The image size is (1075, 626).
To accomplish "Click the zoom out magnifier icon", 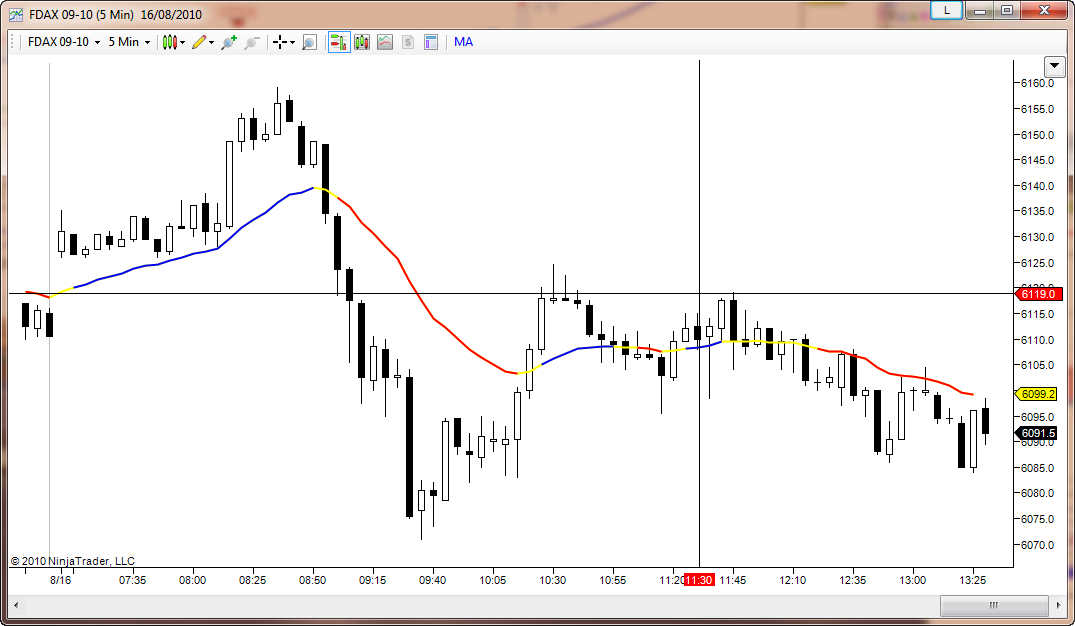I will (x=252, y=43).
